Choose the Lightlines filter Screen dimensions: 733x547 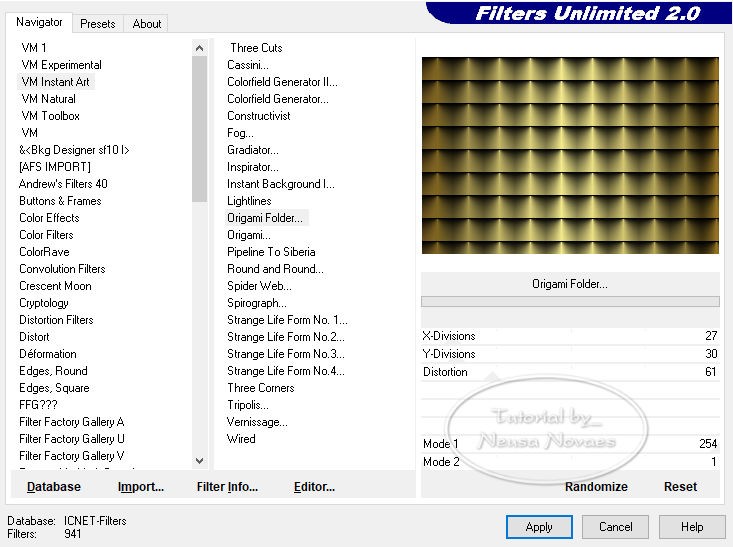coord(249,201)
